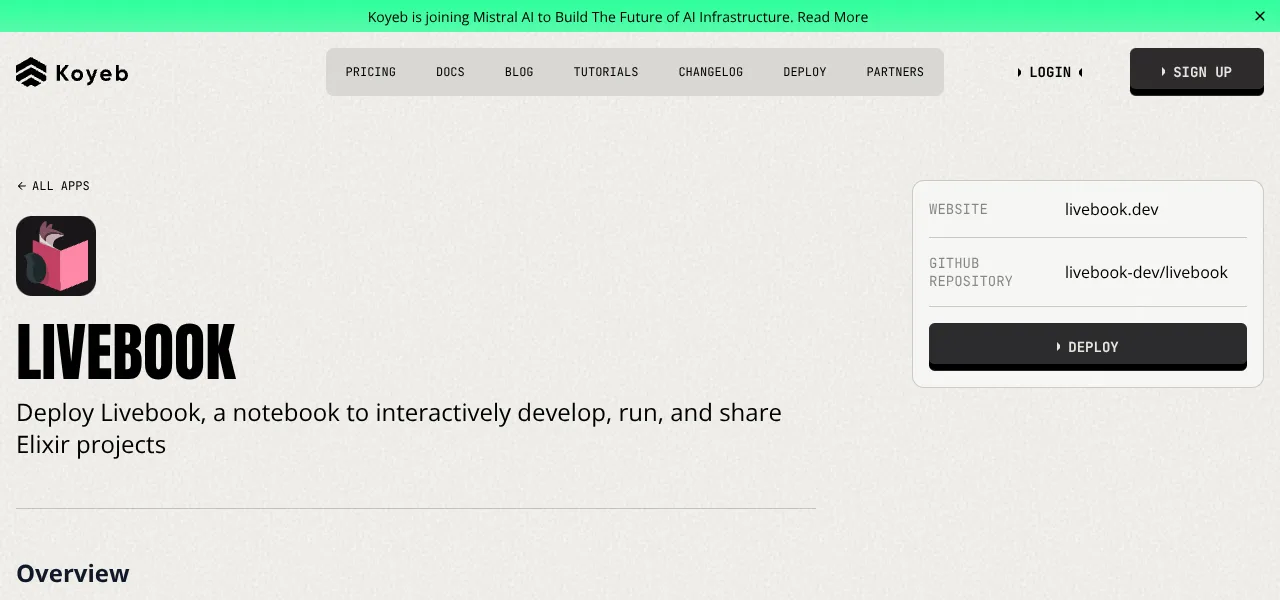The image size is (1280, 600).
Task: Open livebook-dev/livebook GitHub repository link
Action: pos(1146,272)
